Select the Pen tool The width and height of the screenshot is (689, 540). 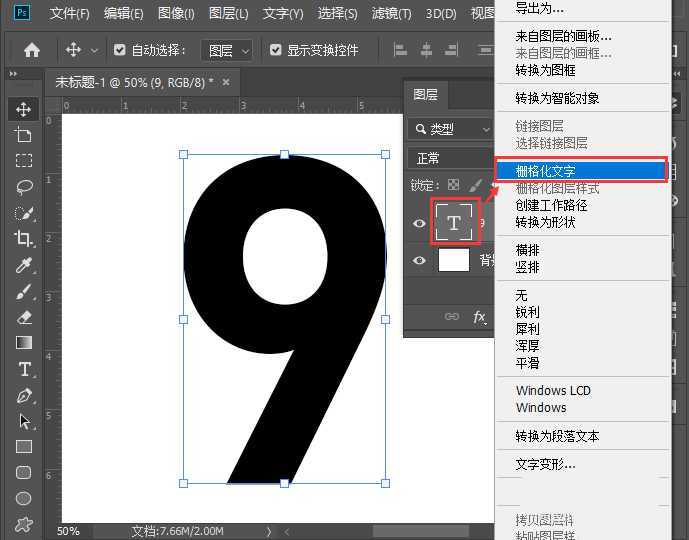pos(24,395)
